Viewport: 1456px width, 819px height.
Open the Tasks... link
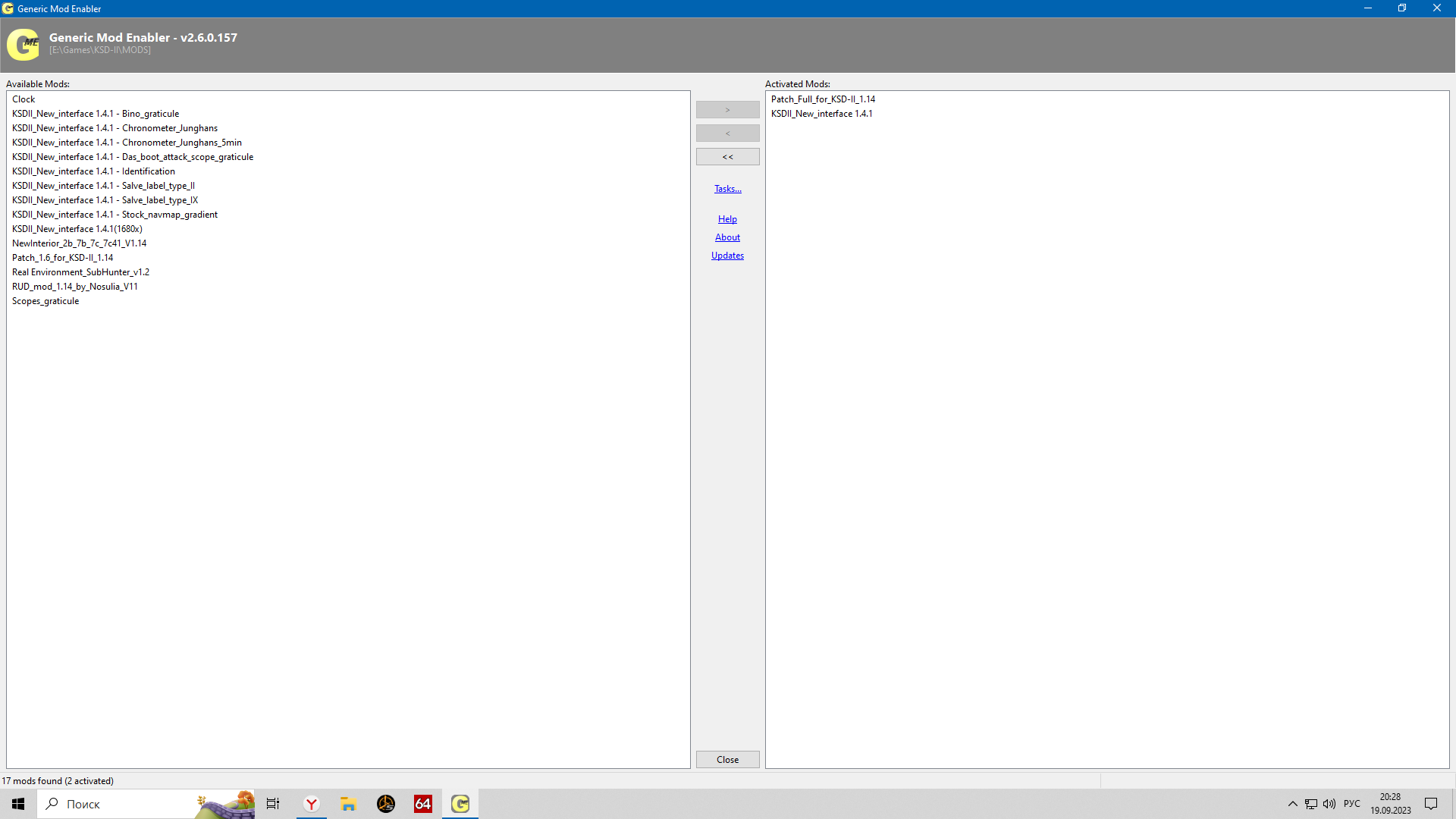727,189
